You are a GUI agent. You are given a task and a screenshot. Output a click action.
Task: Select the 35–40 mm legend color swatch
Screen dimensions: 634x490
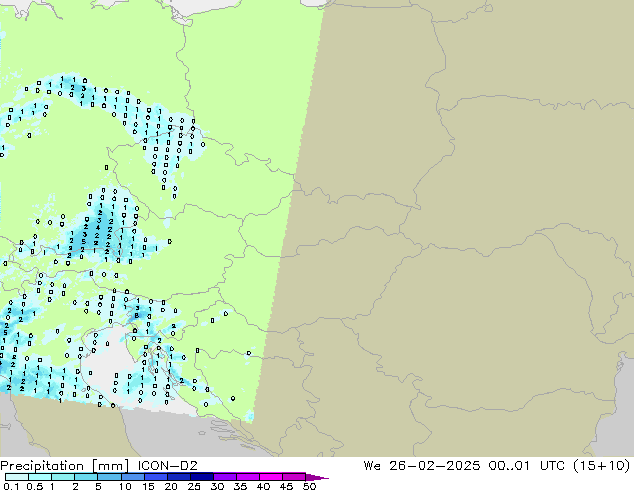(x=247, y=477)
